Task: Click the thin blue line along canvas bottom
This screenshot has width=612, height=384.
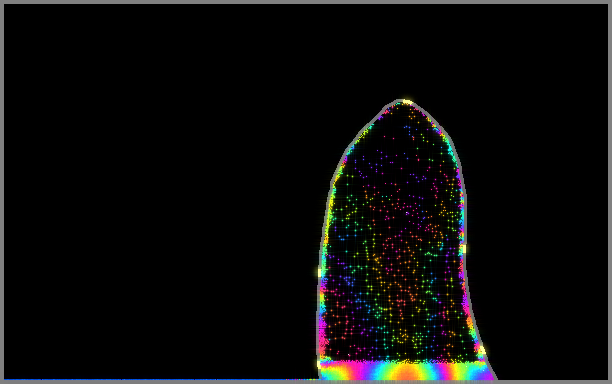Action: 160,379
